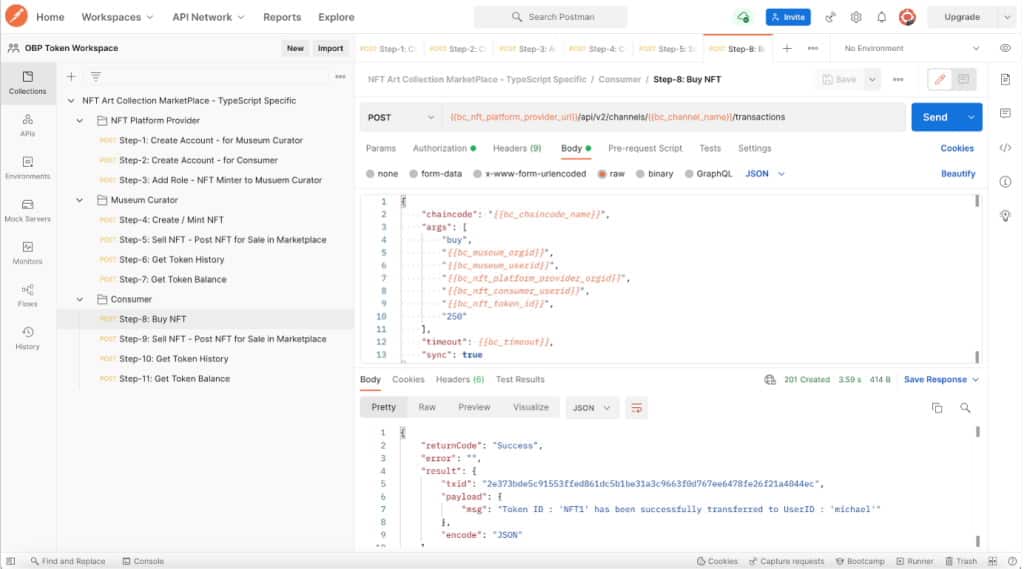Screen dimensions: 1024x569
Task: Copy the response body with copy icon
Action: [x=937, y=408]
